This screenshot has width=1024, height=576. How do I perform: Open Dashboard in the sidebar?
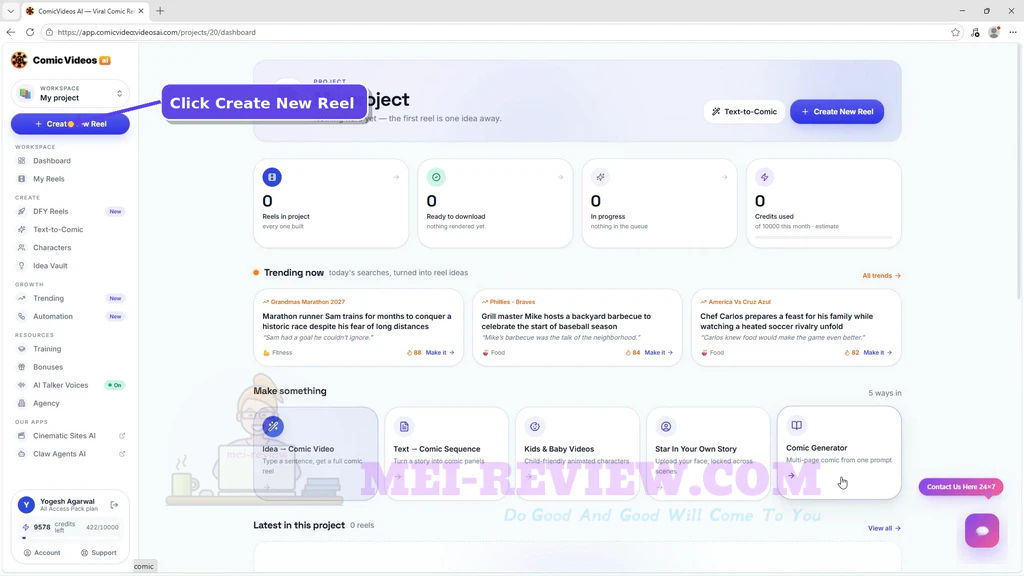pos(52,161)
